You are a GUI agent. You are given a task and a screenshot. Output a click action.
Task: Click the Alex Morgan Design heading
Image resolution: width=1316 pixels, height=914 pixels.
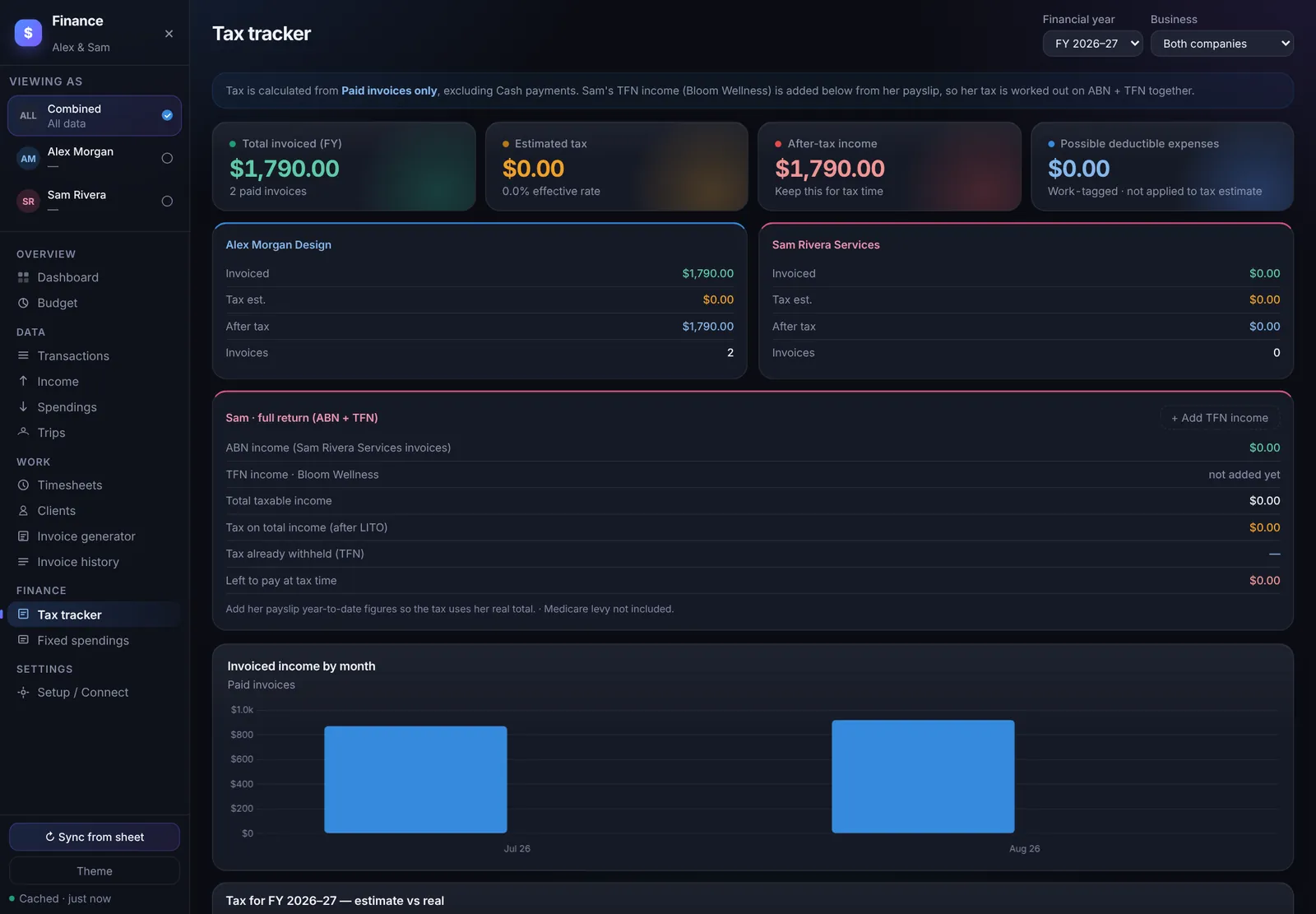(279, 244)
